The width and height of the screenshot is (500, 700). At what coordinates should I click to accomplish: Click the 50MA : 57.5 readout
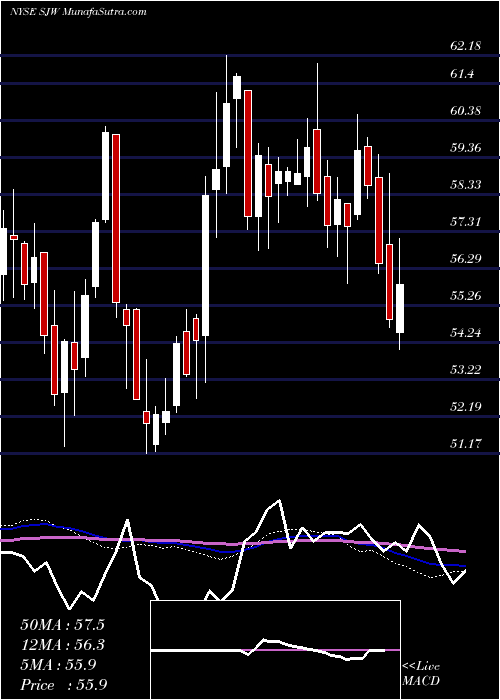62,625
